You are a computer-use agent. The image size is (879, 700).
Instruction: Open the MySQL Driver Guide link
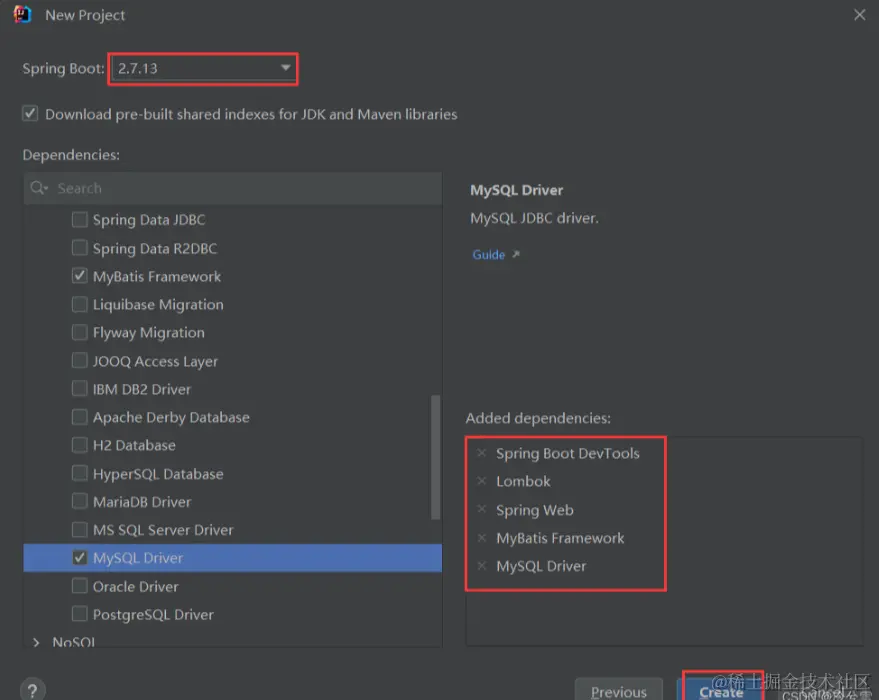489,255
